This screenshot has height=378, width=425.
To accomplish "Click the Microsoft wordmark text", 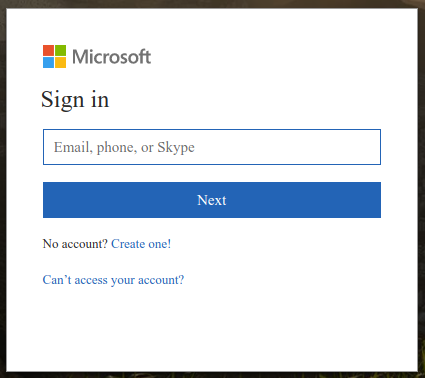I will click(112, 57).
